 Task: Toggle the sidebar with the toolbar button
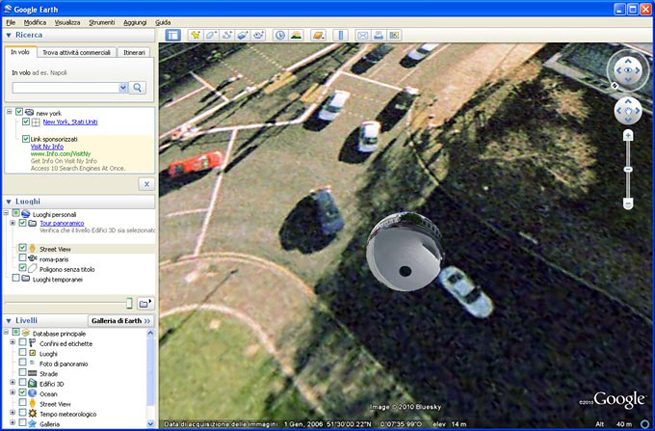click(173, 35)
